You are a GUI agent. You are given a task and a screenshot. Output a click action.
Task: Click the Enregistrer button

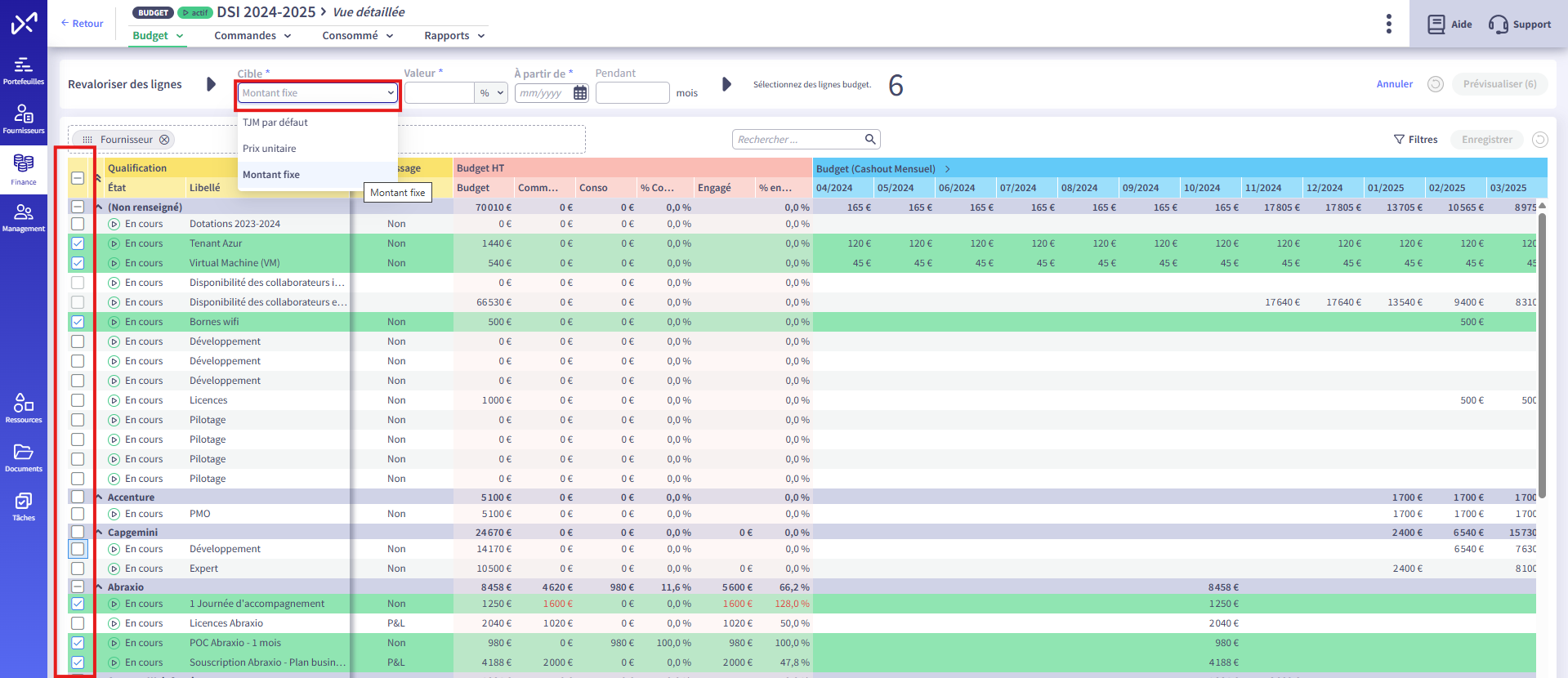[x=1486, y=140]
